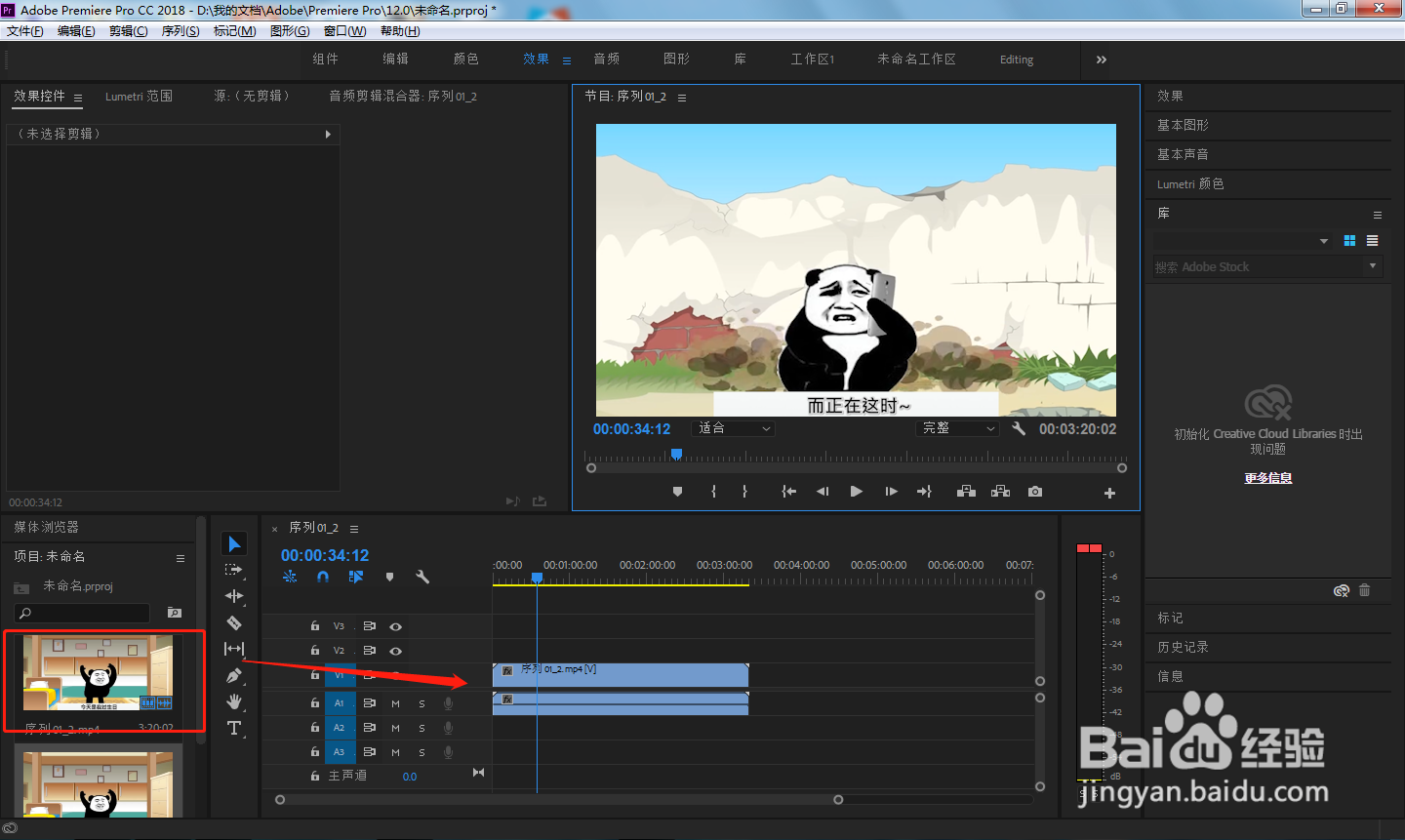Image resolution: width=1405 pixels, height=840 pixels.
Task: Open 基本图形 panel
Action: point(1182,125)
